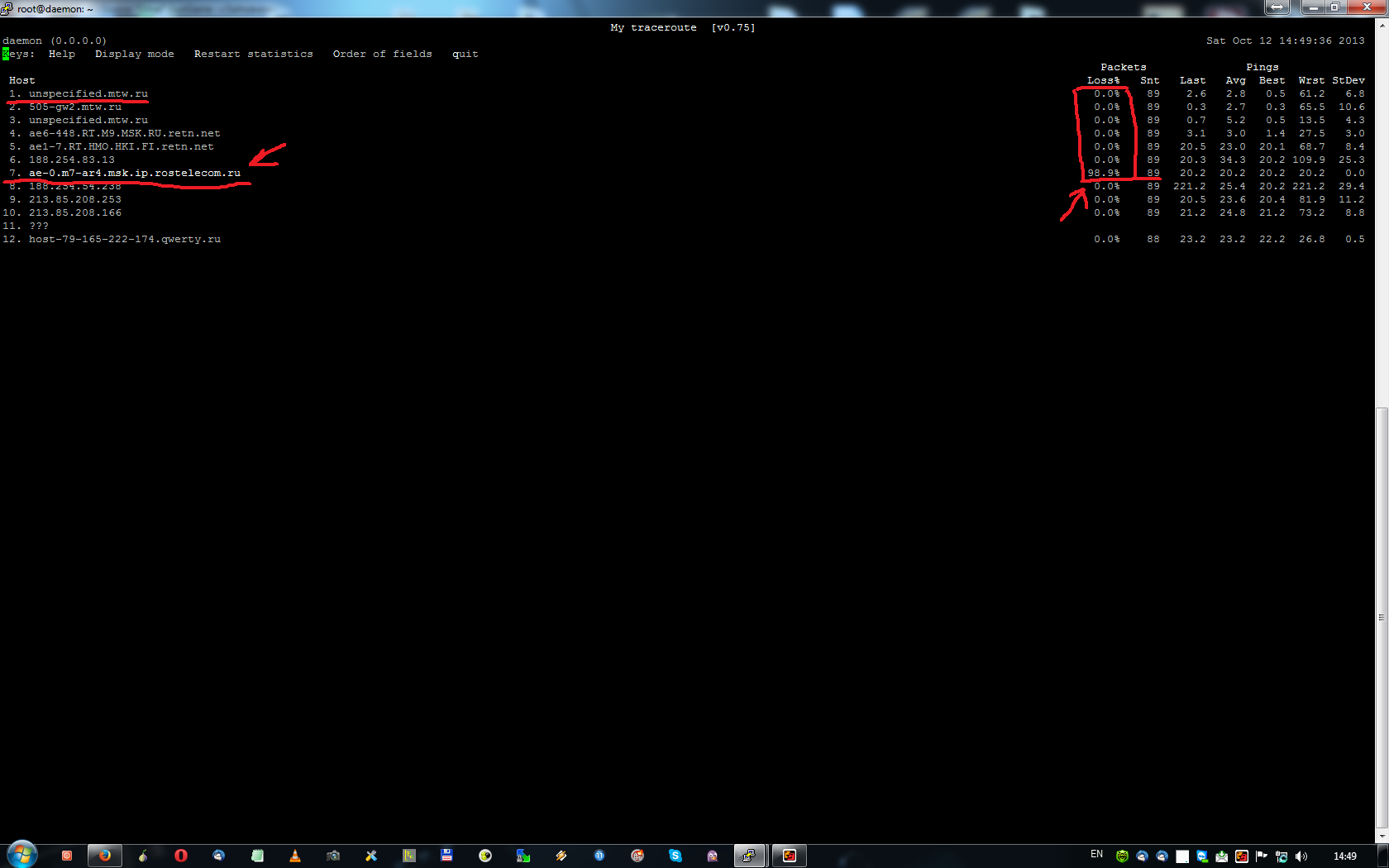The image size is (1389, 868).
Task: Click the camera icon in taskbar
Action: pyautogui.click(x=333, y=856)
